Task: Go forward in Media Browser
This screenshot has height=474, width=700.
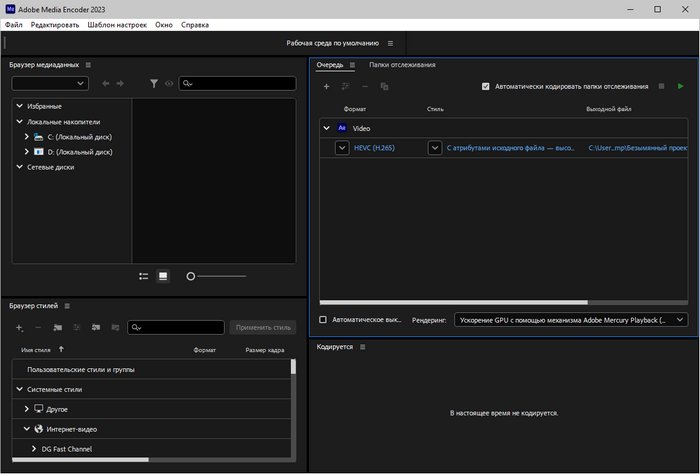Action: pyautogui.click(x=120, y=83)
